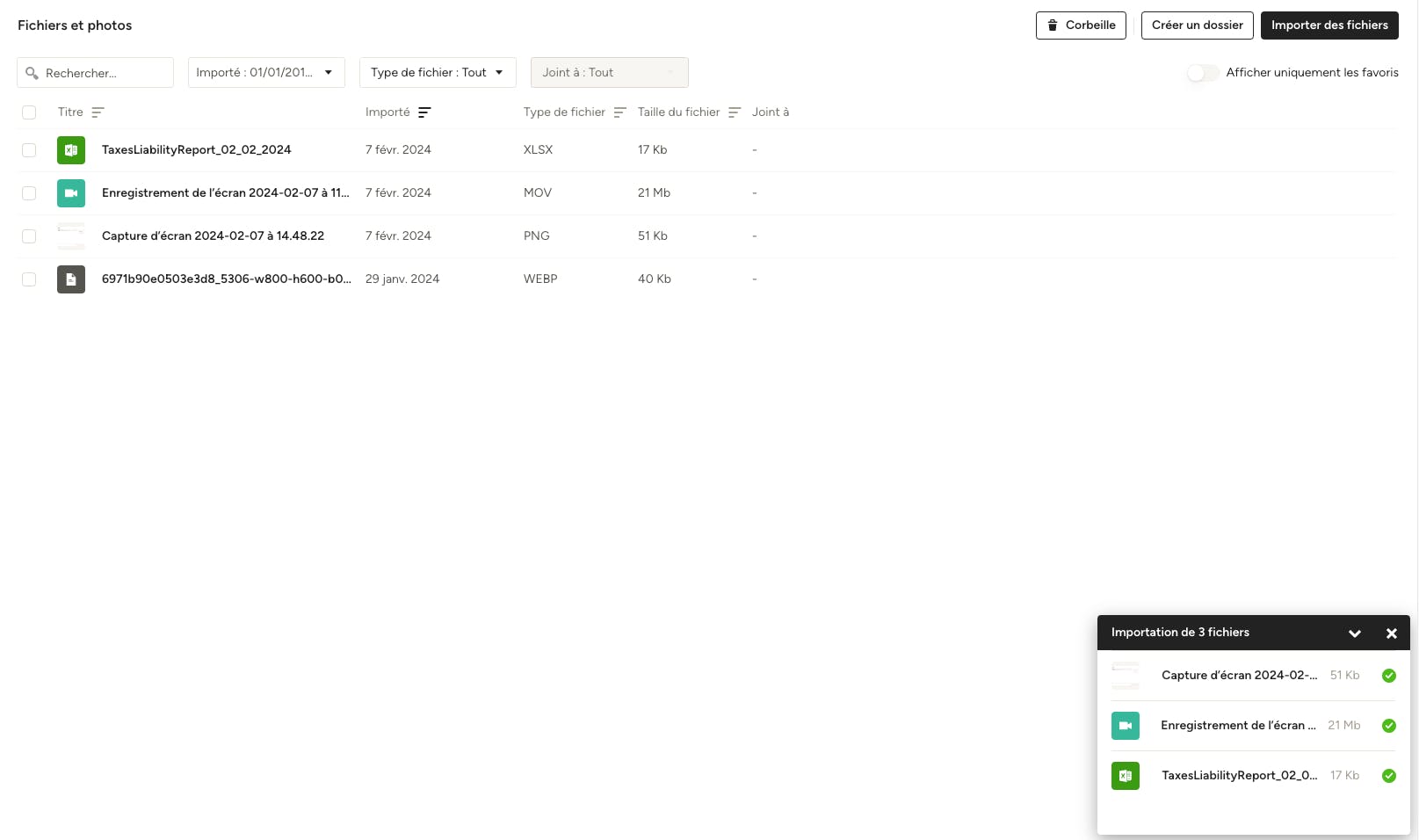Collapse the Importation de 3 fichiers panel
Screen dimensions: 1419x840
(1355, 634)
